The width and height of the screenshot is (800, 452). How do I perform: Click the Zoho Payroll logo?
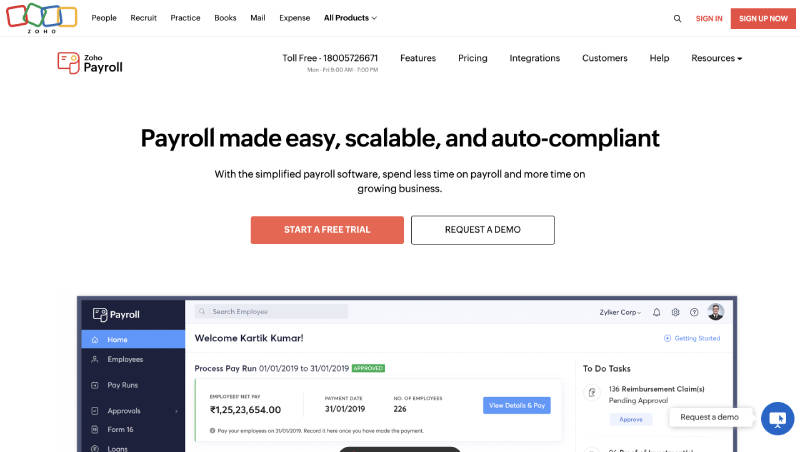point(90,62)
